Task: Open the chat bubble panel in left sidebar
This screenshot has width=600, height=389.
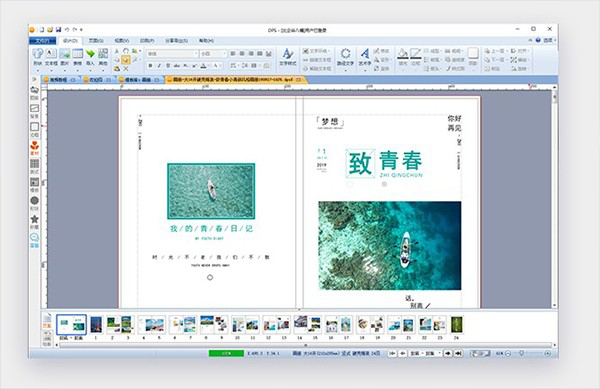Action: 34,240
